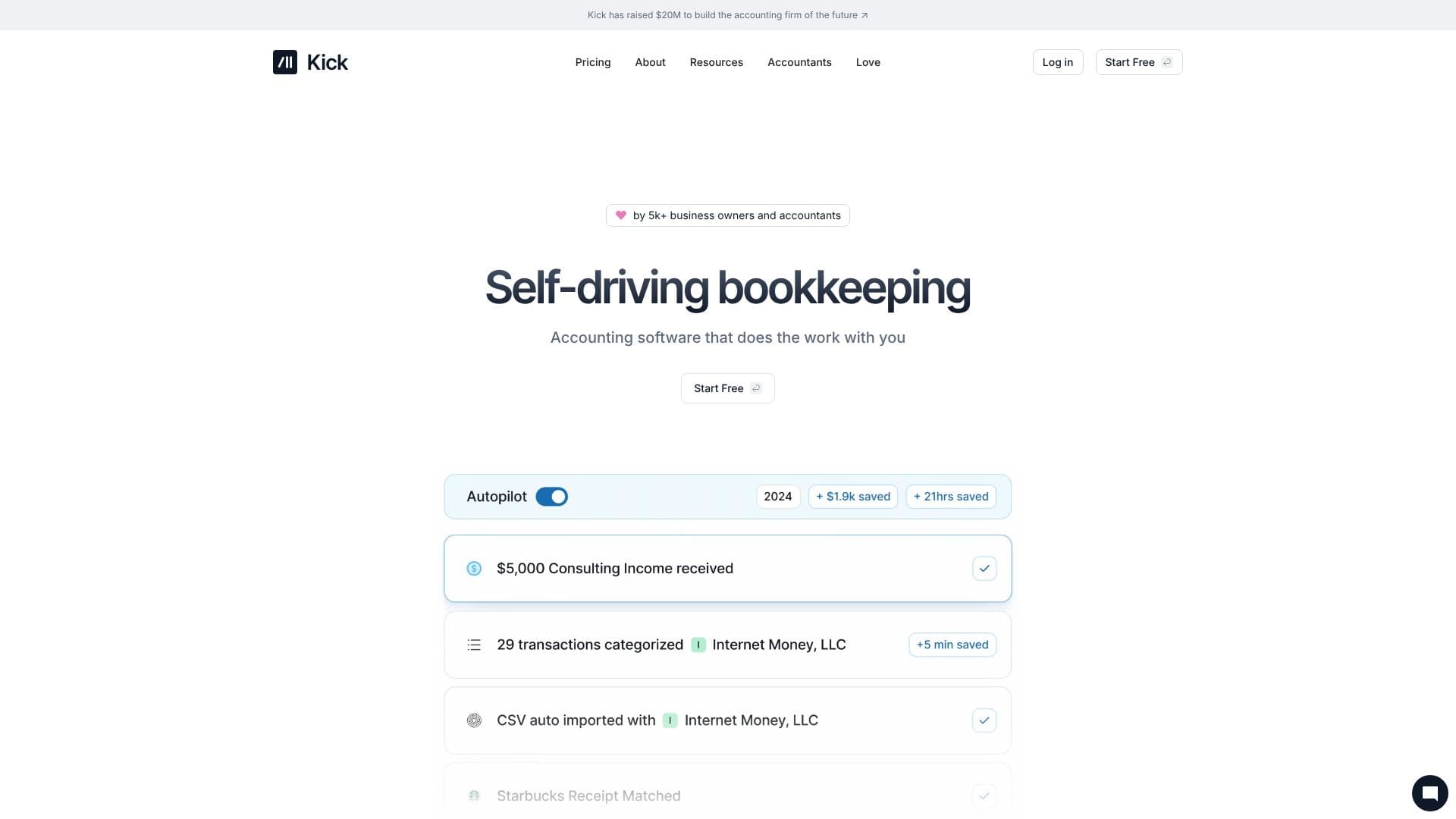Viewport: 1456px width, 819px height.
Task: Open the chat support bubble
Action: tap(1429, 793)
